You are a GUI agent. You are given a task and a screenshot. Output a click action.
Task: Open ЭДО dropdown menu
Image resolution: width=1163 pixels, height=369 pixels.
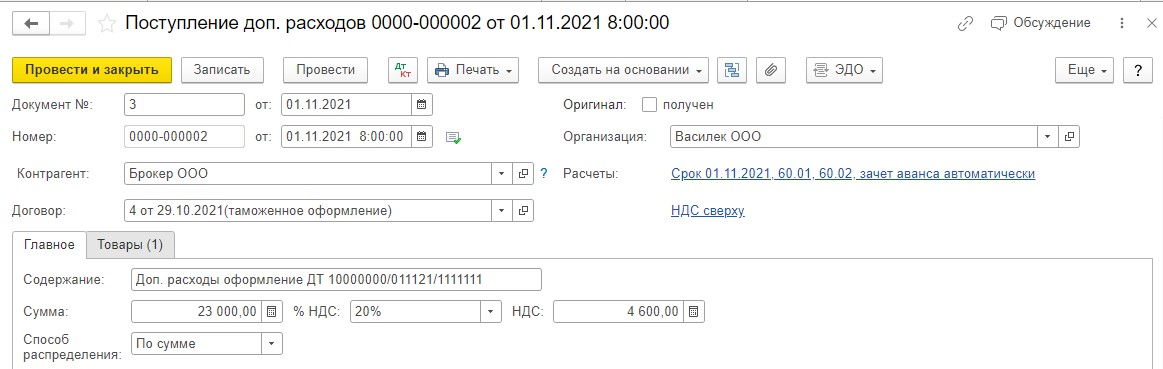[x=845, y=70]
